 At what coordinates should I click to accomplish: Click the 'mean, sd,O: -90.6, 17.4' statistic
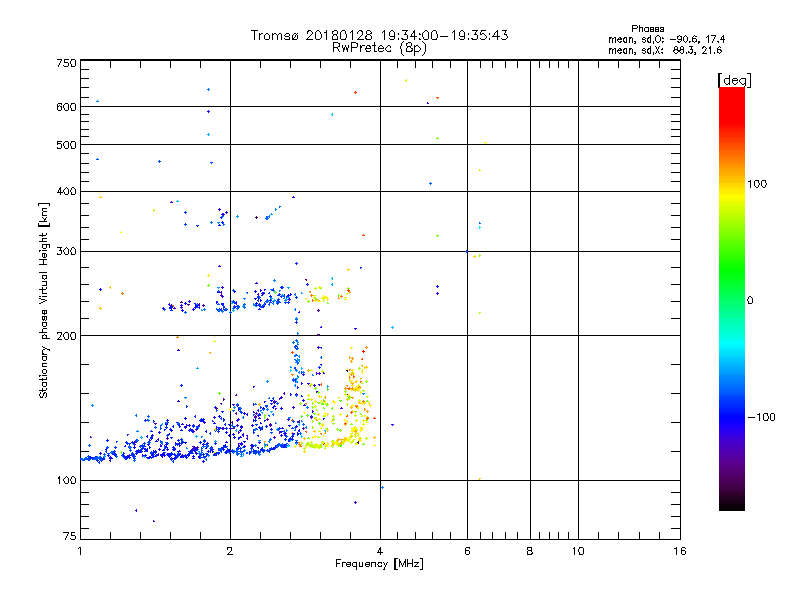click(666, 39)
